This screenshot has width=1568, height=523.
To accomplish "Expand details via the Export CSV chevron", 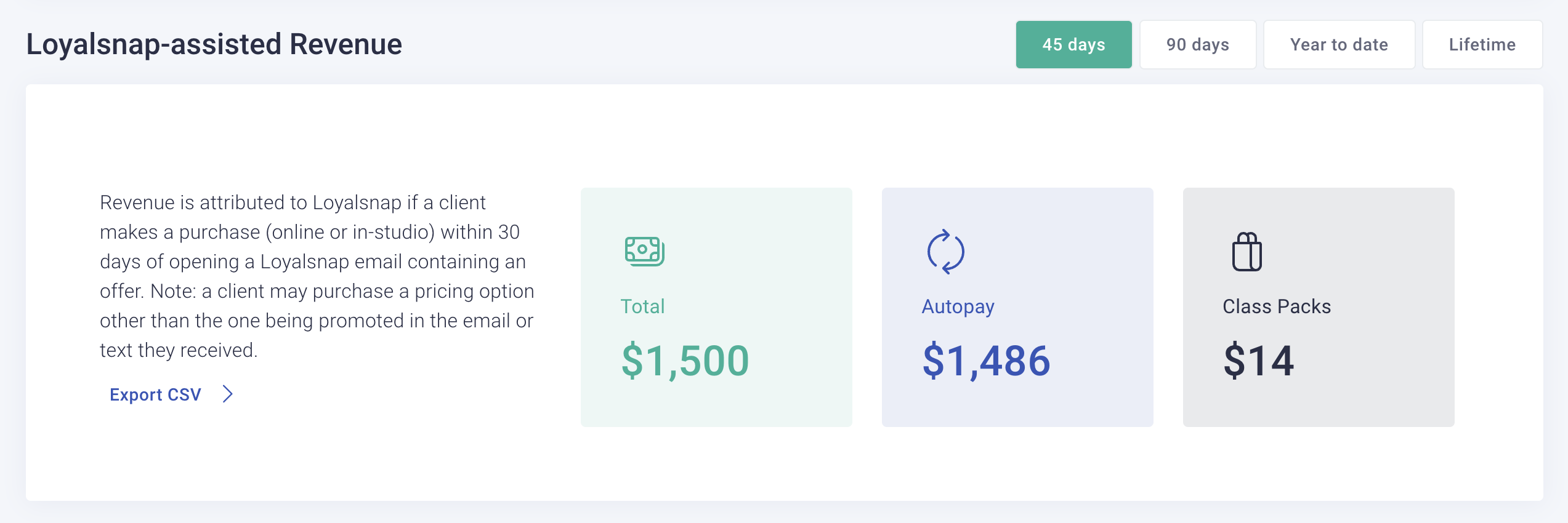I will 228,394.
